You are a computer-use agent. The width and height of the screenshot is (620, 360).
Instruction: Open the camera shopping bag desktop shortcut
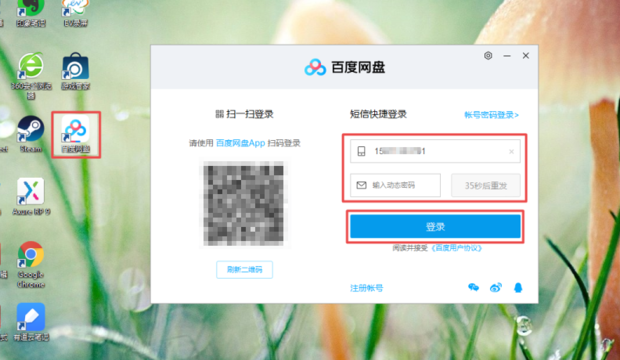pos(75,71)
